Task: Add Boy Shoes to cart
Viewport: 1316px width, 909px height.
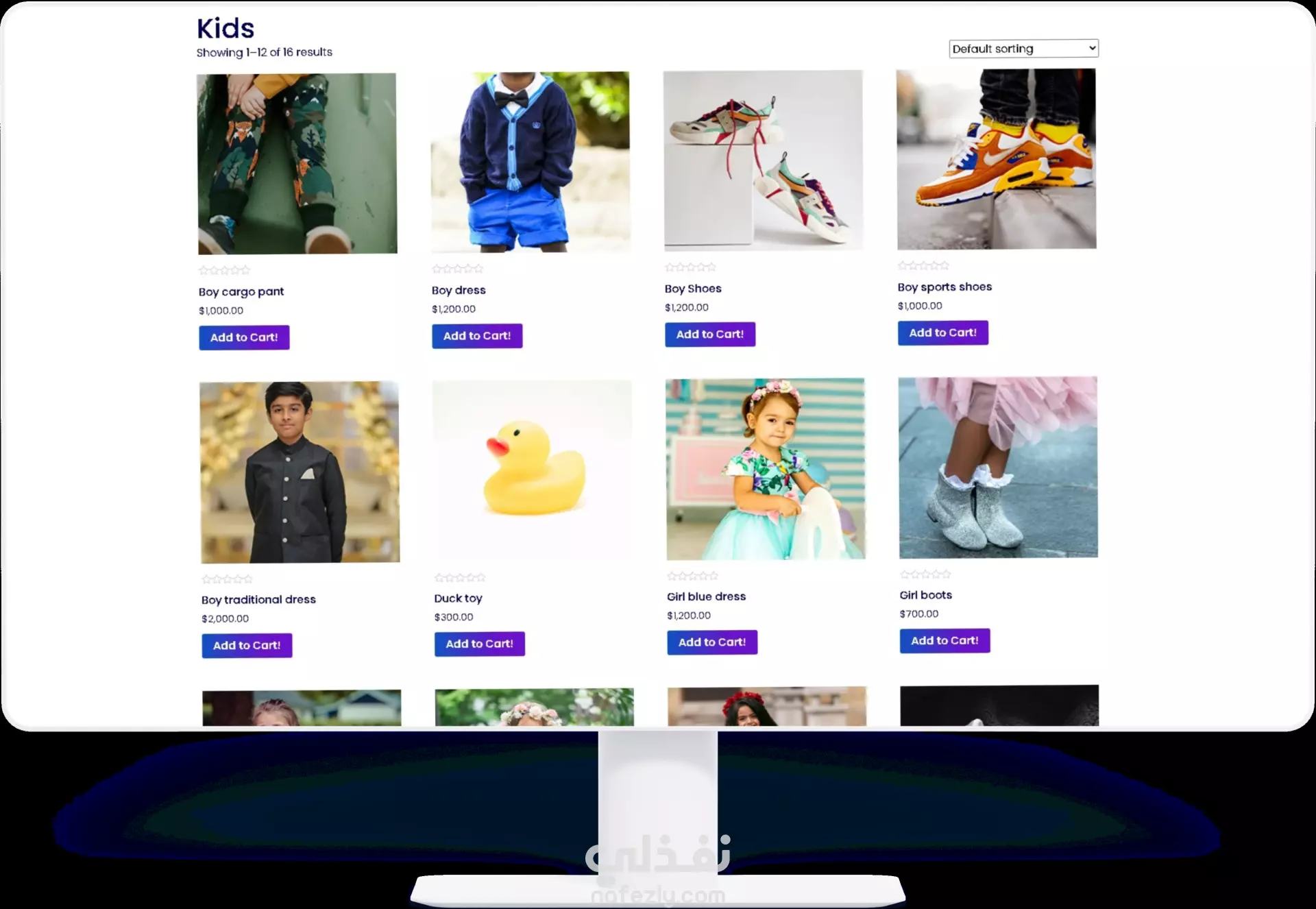Action: (710, 335)
